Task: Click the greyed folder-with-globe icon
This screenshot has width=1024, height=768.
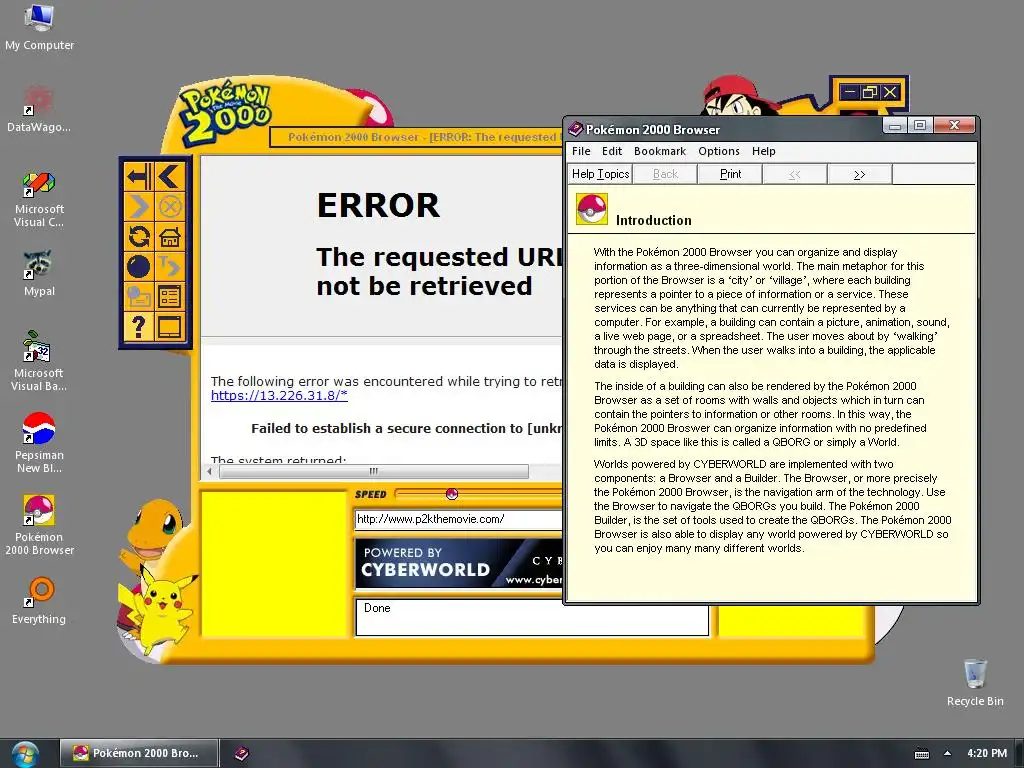Action: (139, 296)
